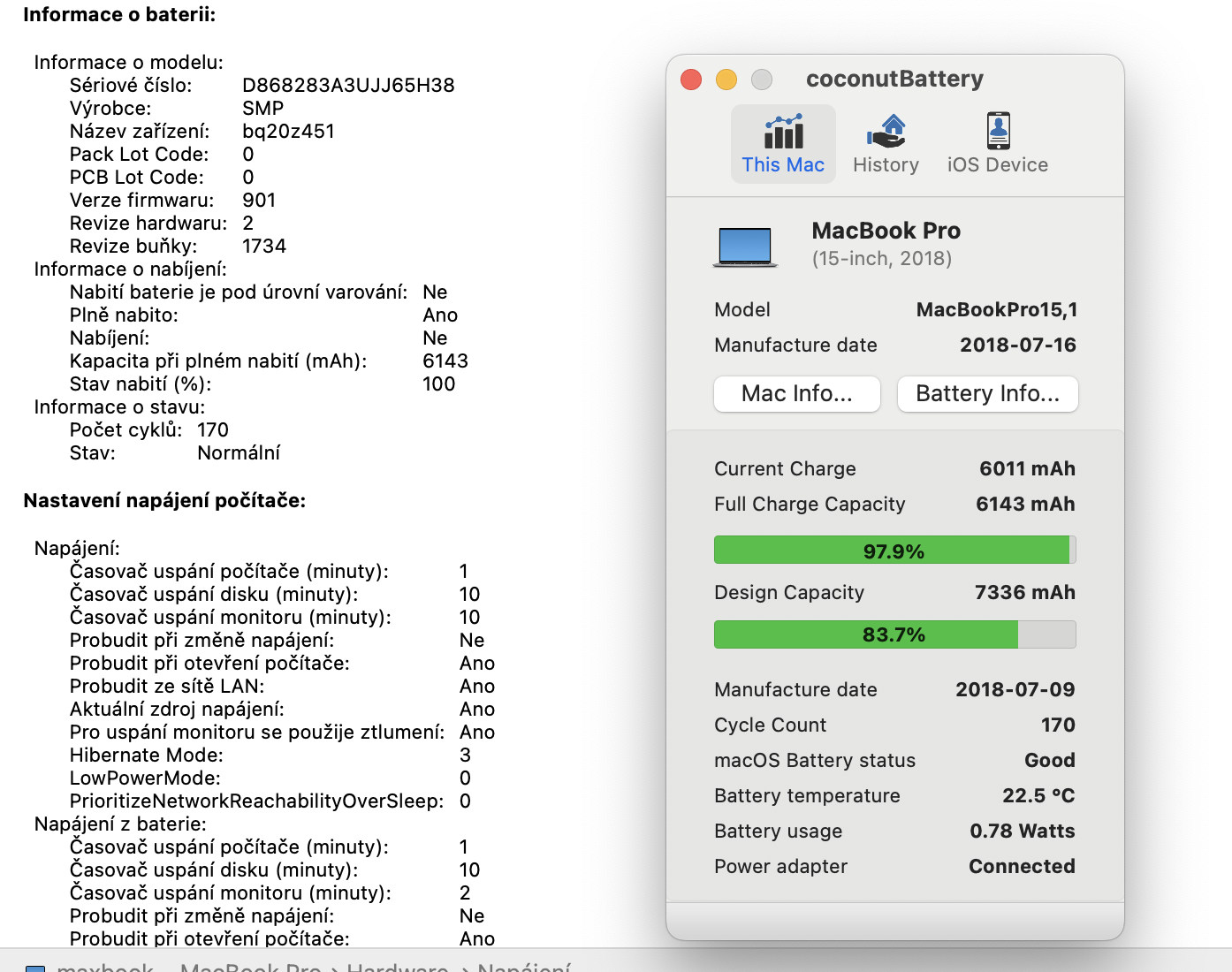Click the battery condition value "Normální"
This screenshot has width=1232, height=972.
pos(239,452)
